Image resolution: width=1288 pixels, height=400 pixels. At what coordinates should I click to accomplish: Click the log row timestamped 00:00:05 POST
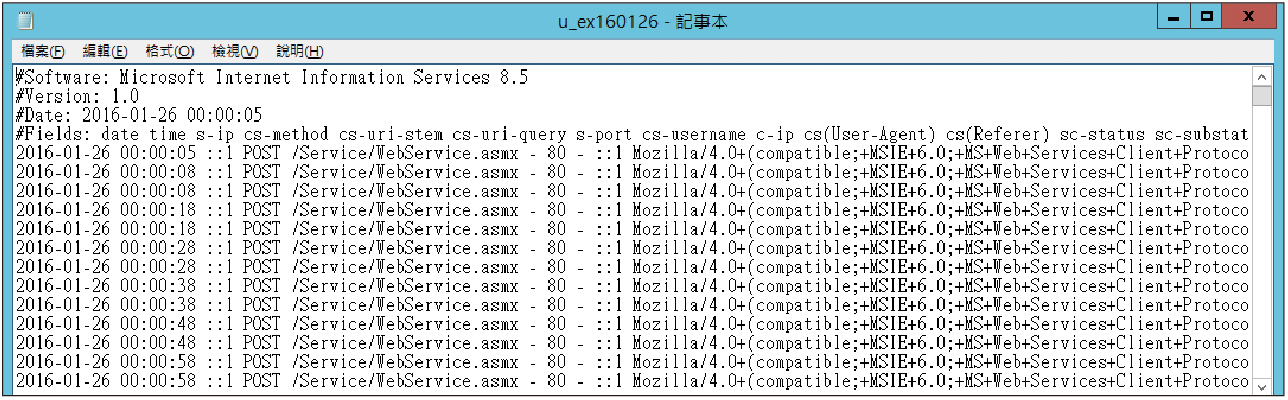[632, 153]
